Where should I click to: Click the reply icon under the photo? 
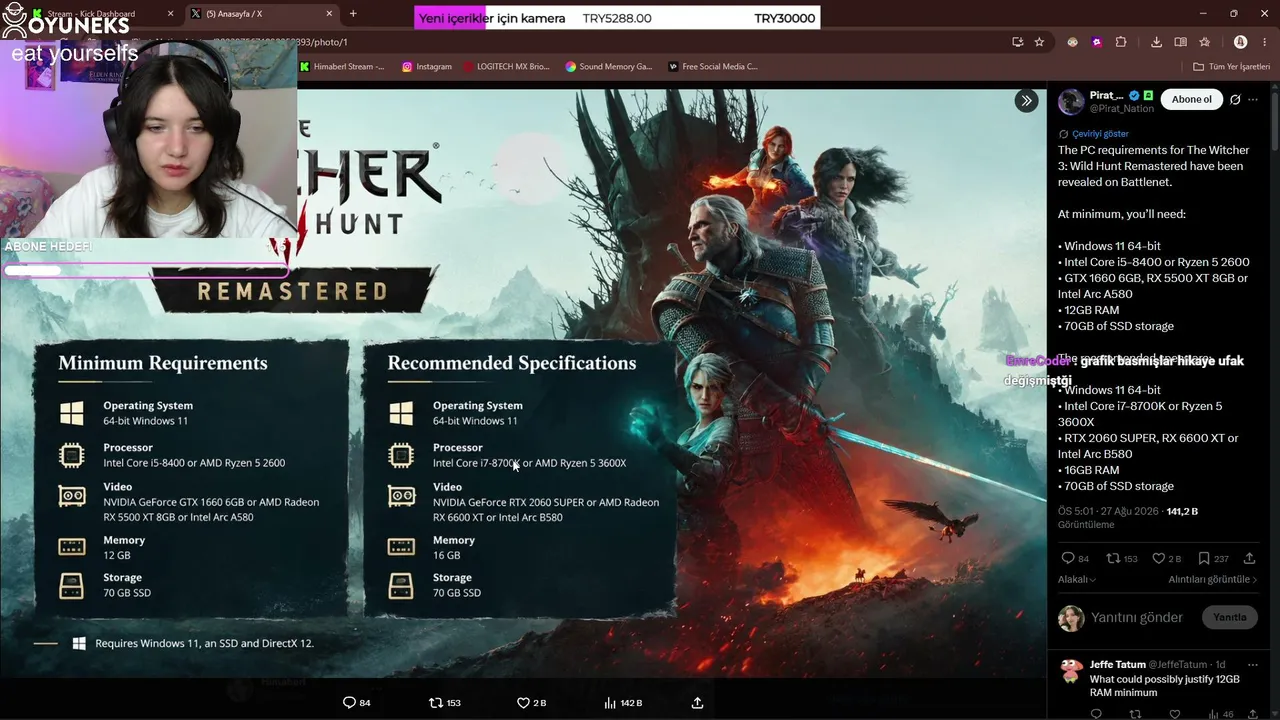[349, 703]
